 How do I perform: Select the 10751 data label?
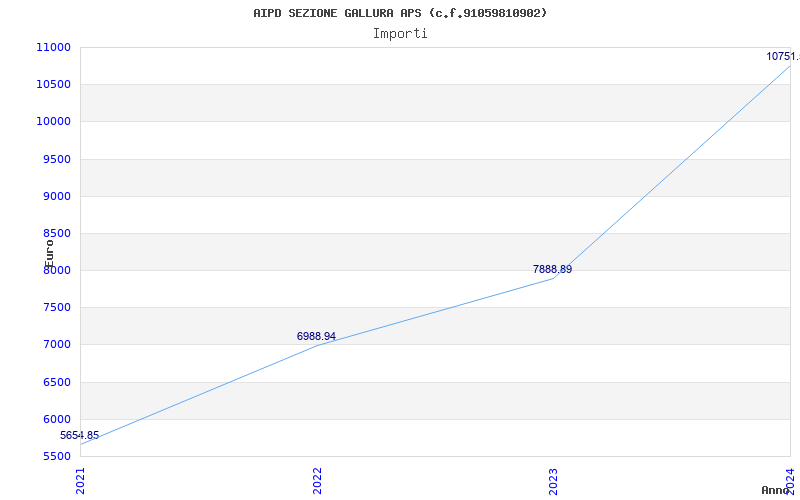click(x=783, y=57)
